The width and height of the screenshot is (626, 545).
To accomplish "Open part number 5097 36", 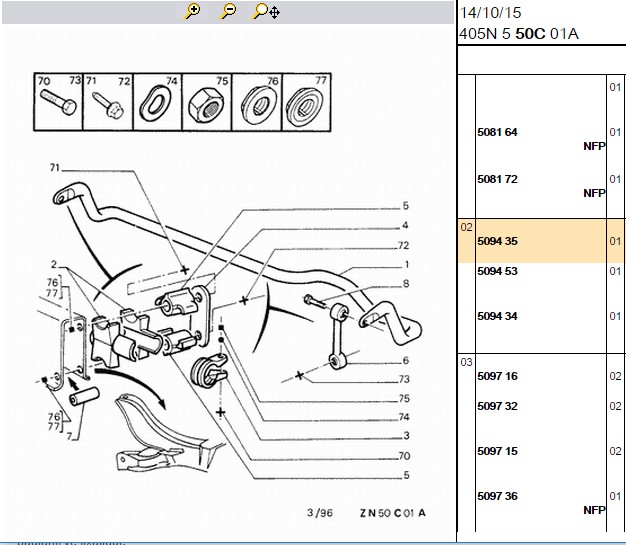I will (x=497, y=496).
